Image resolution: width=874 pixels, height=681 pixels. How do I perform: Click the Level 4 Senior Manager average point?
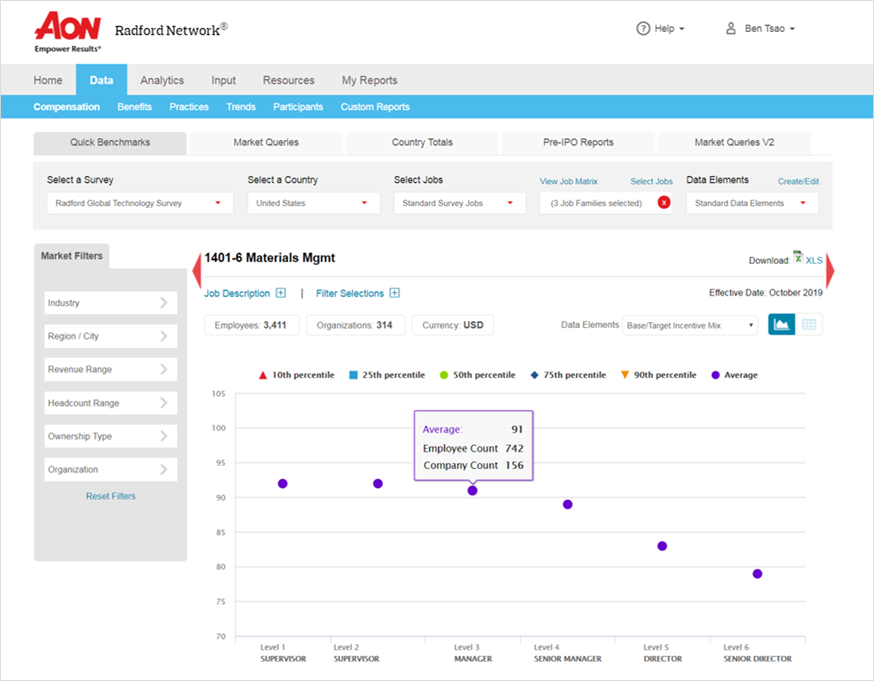567,505
